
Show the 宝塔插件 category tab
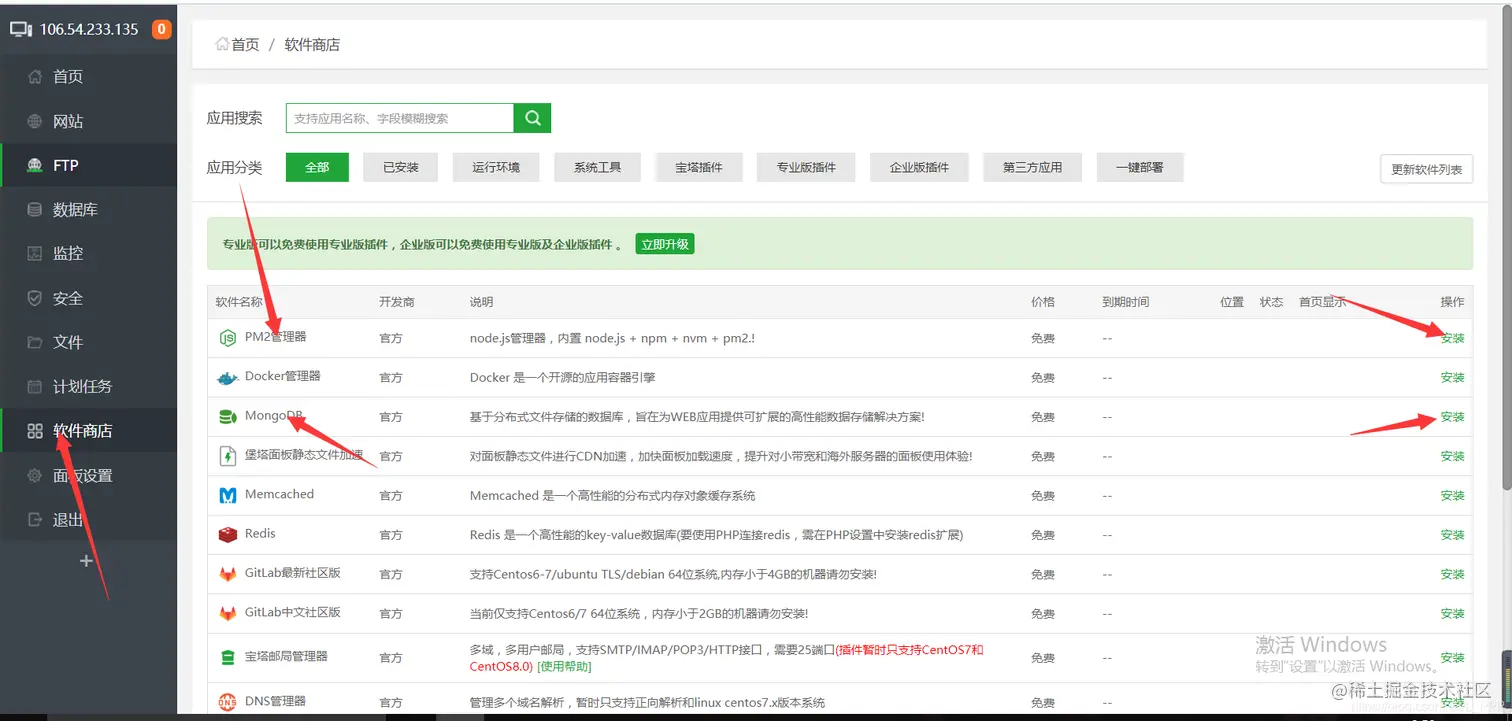699,167
